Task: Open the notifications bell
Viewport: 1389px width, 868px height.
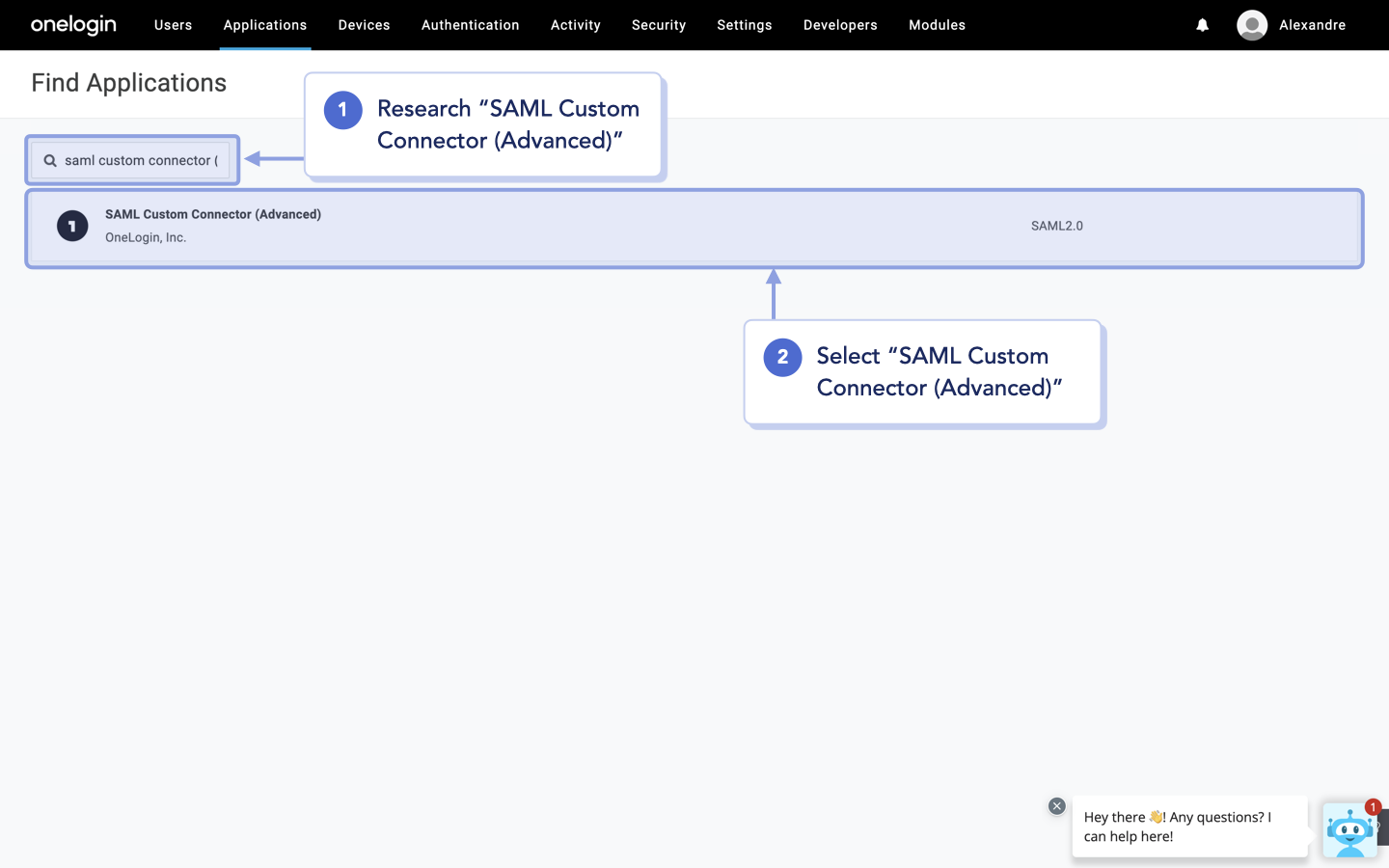Action: pos(1202,25)
